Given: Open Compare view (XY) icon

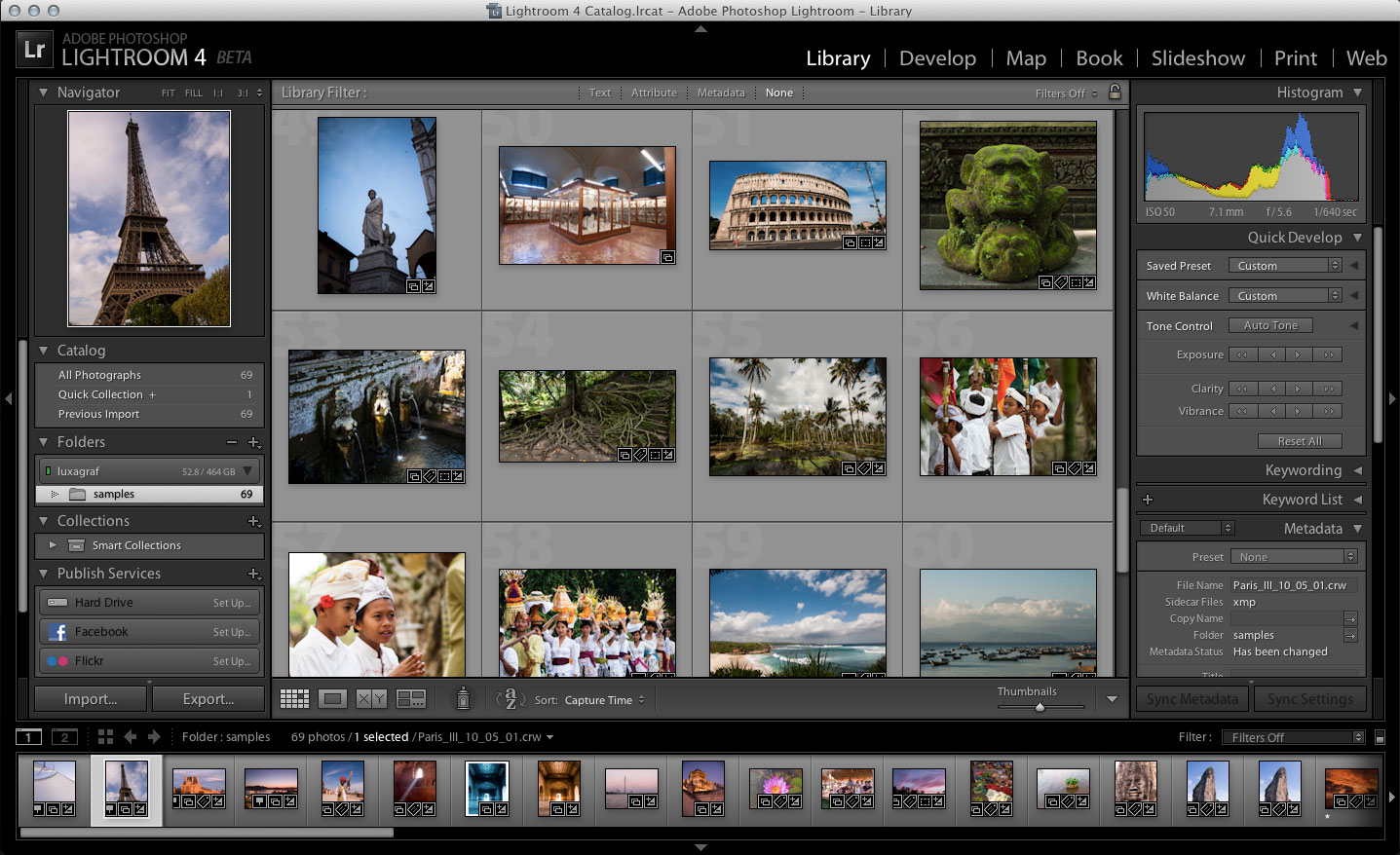Looking at the screenshot, I should point(371,699).
